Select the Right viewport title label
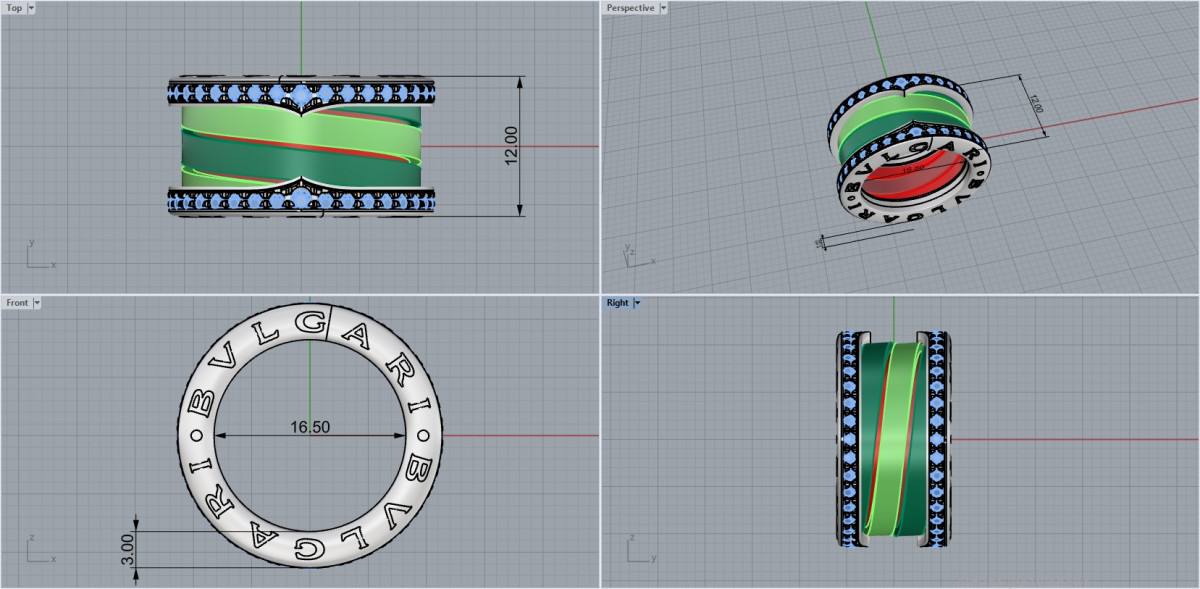This screenshot has width=1200, height=589. point(617,303)
